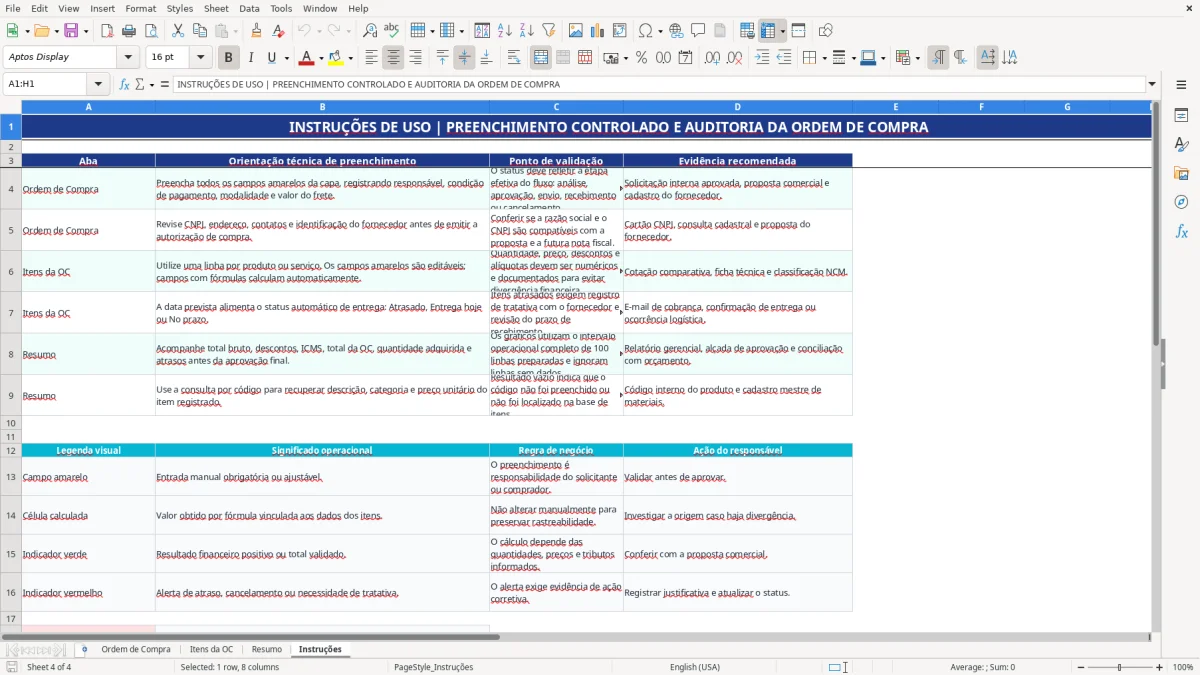
Task: Open Find & Replace
Action: [370, 31]
